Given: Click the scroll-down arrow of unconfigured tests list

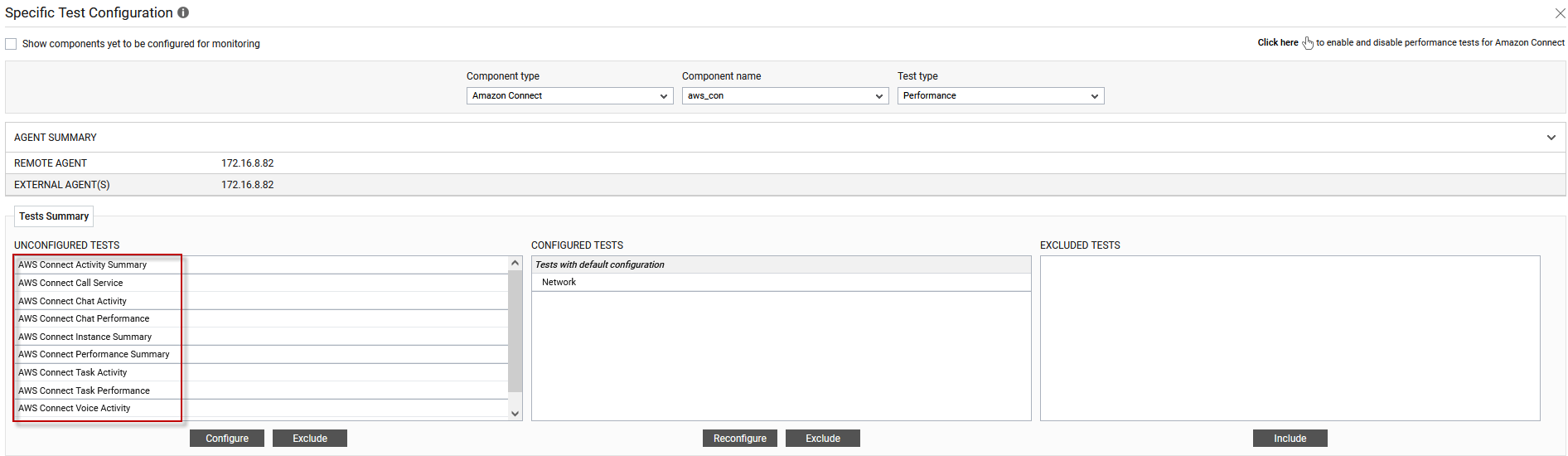Looking at the screenshot, I should 515,413.
